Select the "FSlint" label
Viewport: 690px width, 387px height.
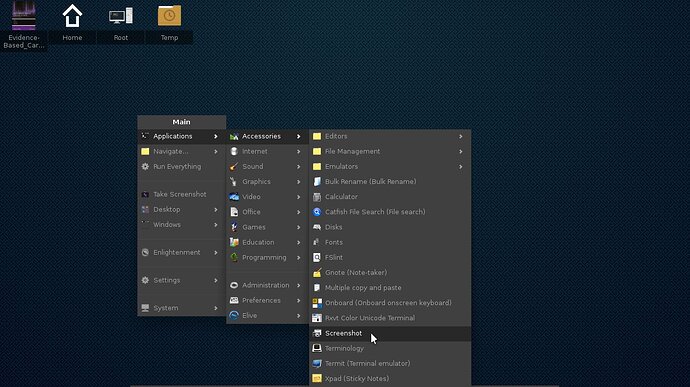point(334,258)
